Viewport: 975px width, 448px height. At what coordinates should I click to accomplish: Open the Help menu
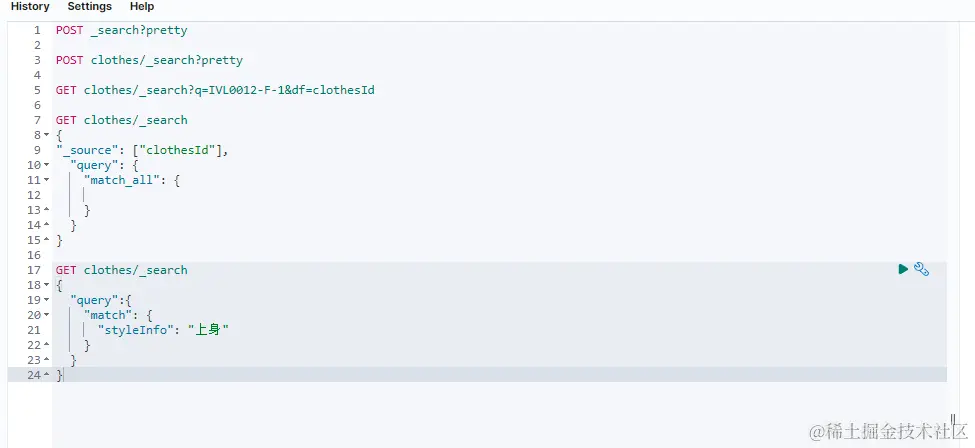point(142,7)
